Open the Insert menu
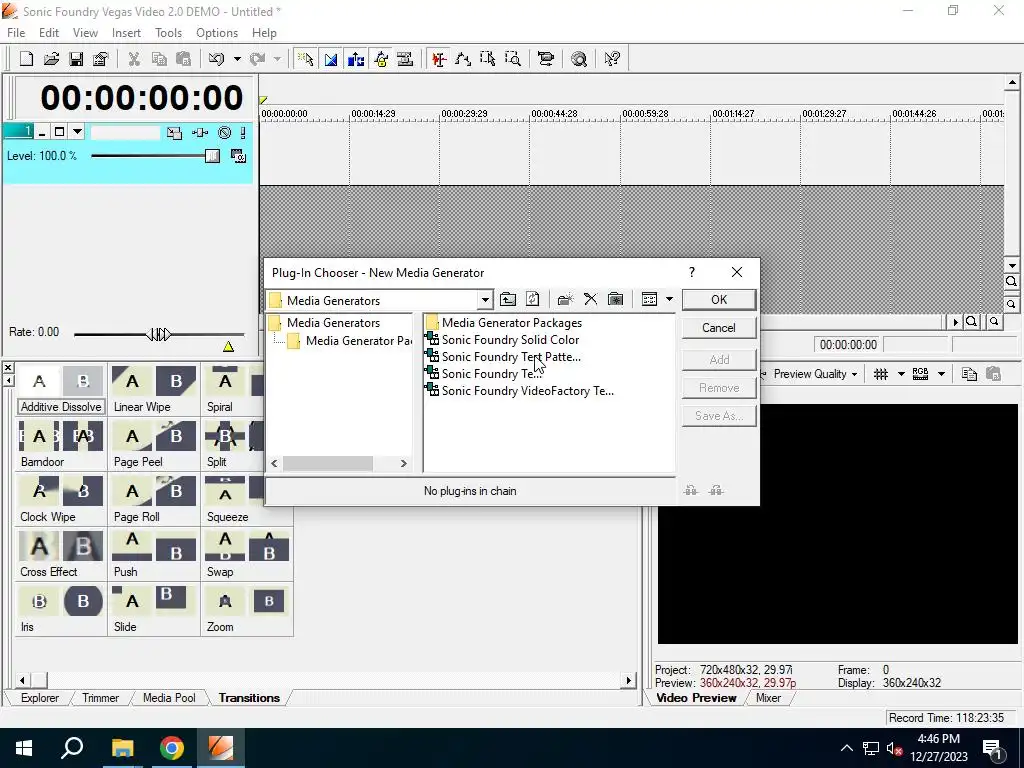Image resolution: width=1024 pixels, height=768 pixels. click(x=126, y=33)
